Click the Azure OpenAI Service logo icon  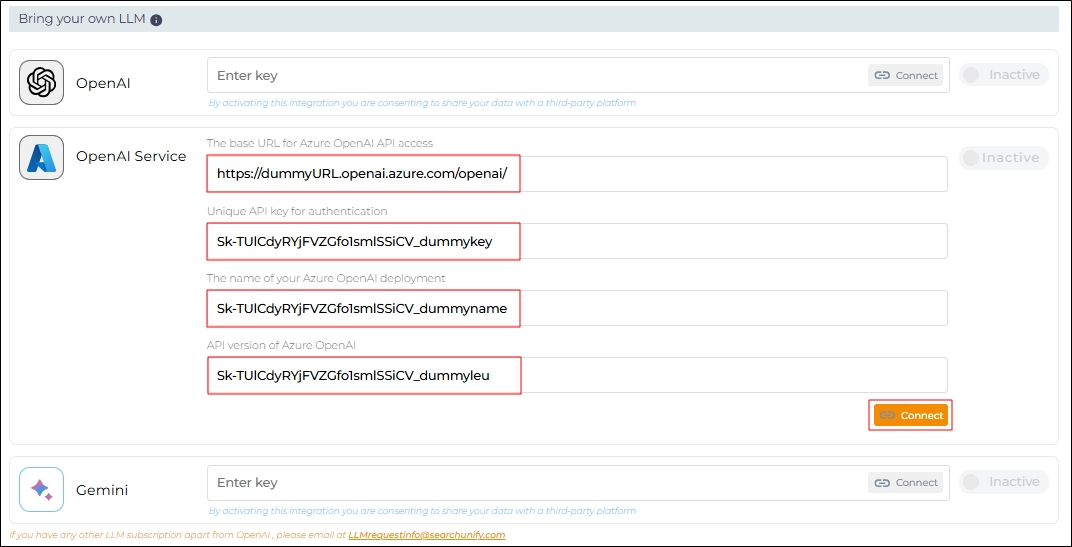41,158
